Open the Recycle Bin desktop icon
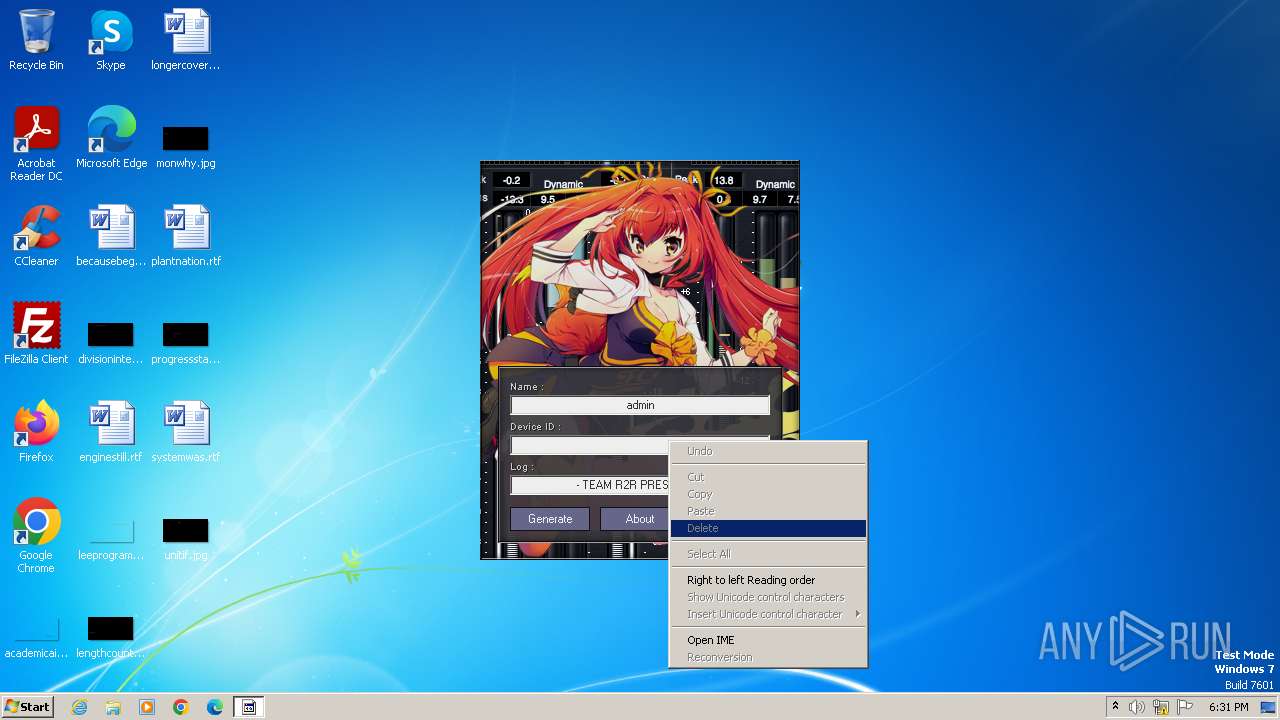 tap(36, 41)
